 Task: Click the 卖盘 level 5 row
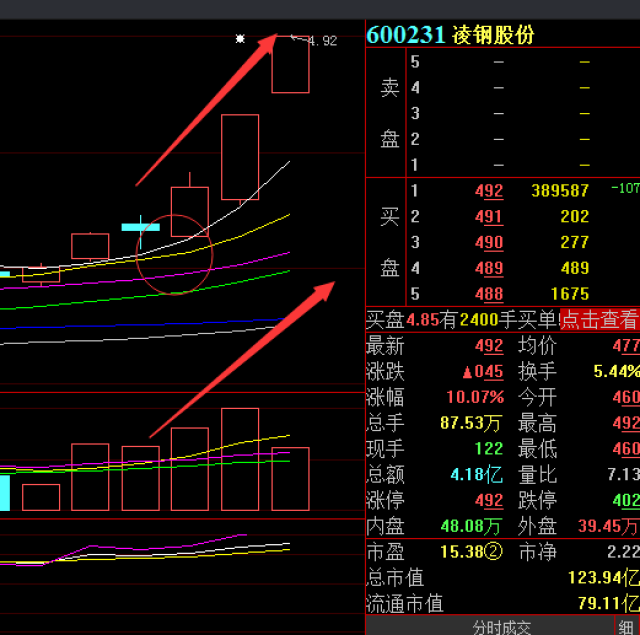(523, 62)
